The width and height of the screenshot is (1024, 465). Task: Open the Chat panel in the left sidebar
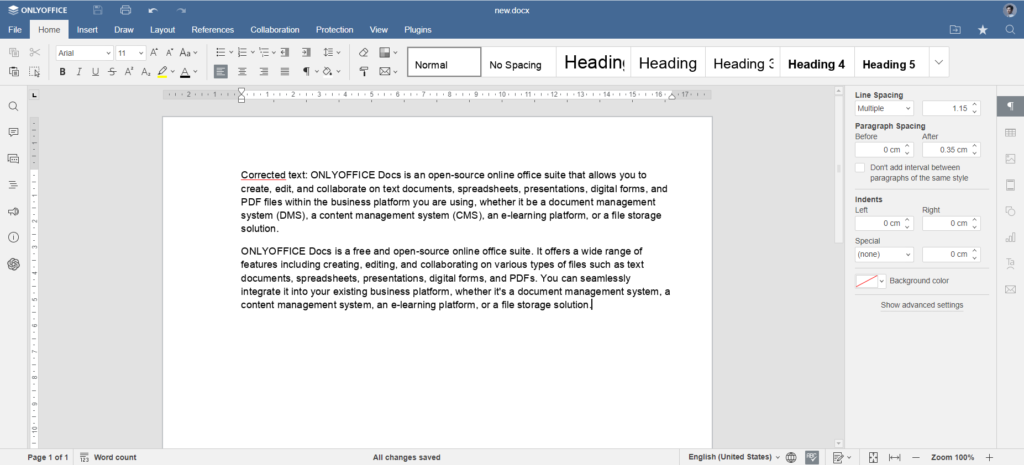pos(13,158)
